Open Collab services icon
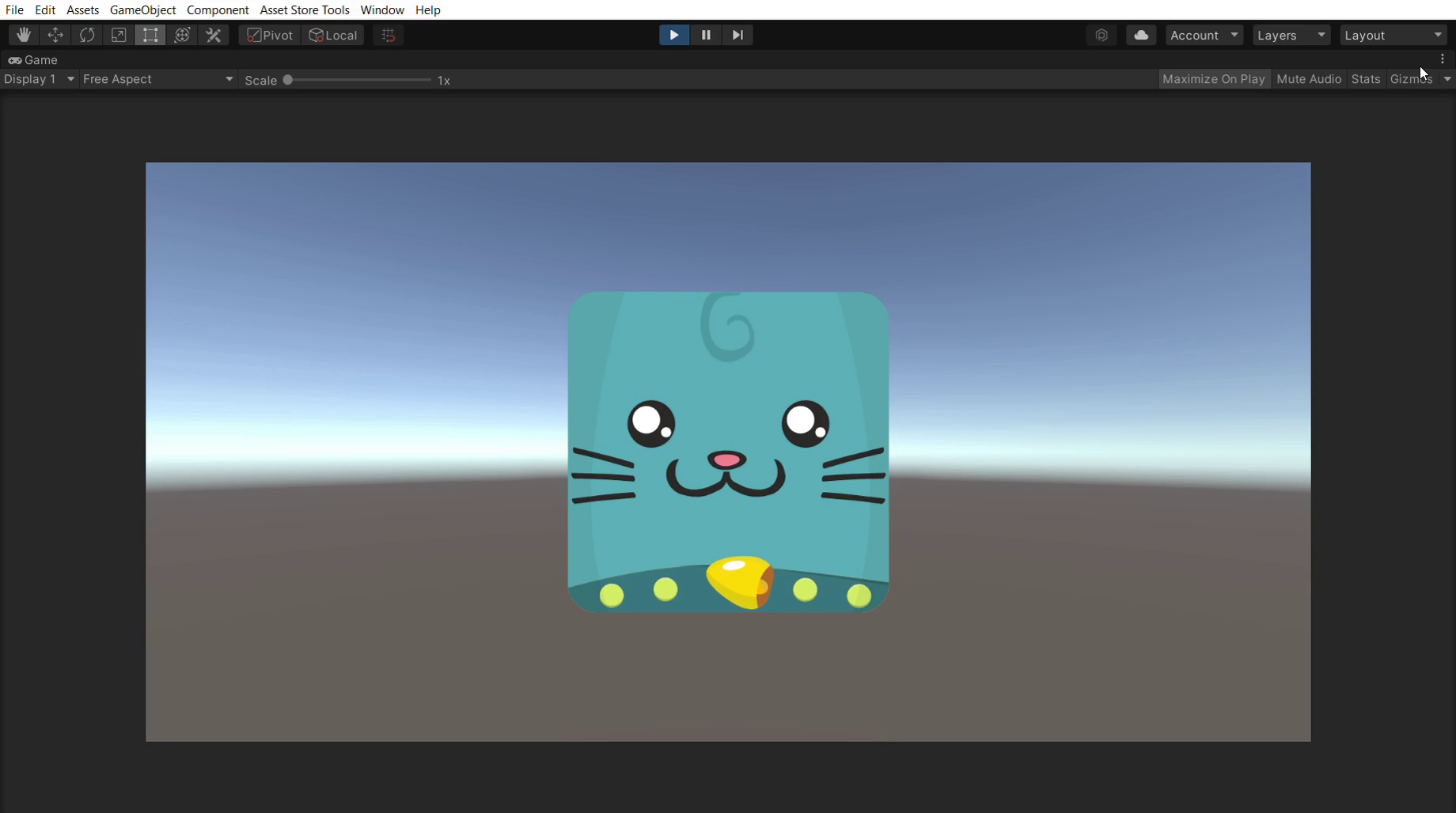This screenshot has height=813, width=1456. [x=1101, y=35]
